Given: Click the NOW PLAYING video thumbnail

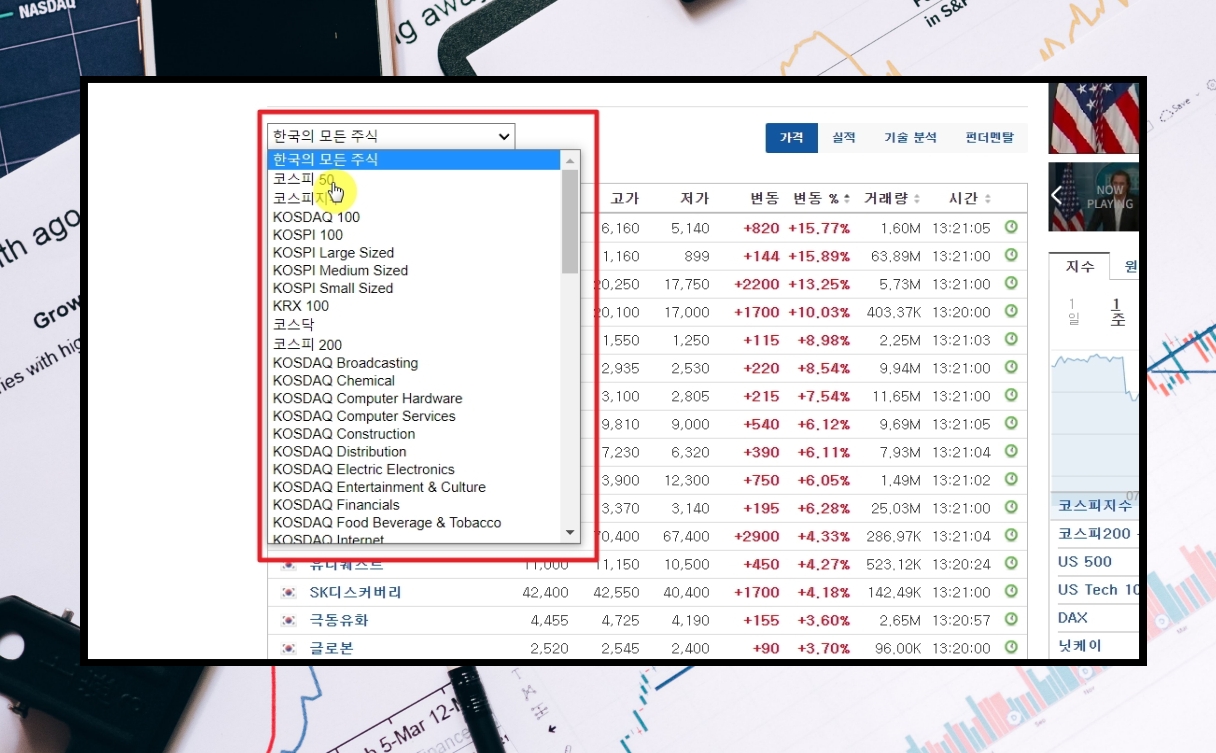Looking at the screenshot, I should [1094, 197].
